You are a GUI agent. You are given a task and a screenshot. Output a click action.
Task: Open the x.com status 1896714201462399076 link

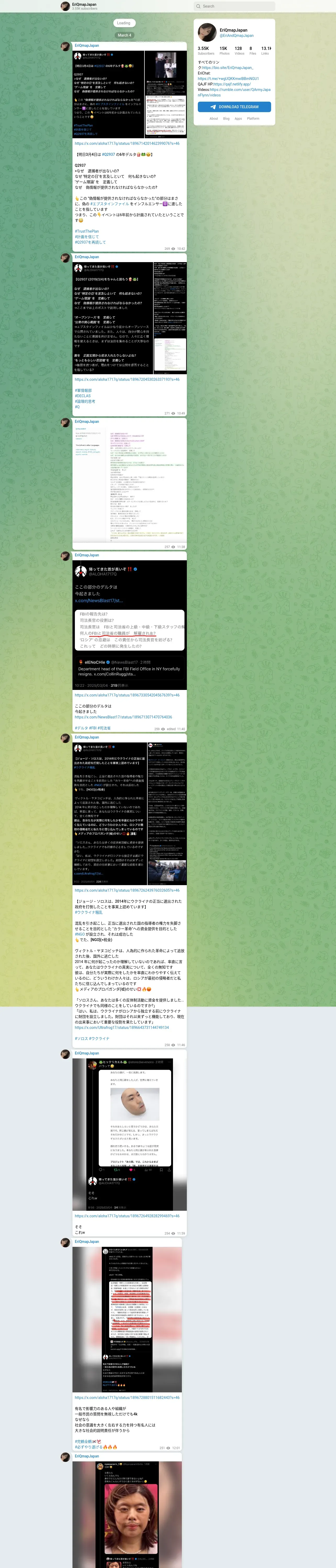click(x=127, y=144)
